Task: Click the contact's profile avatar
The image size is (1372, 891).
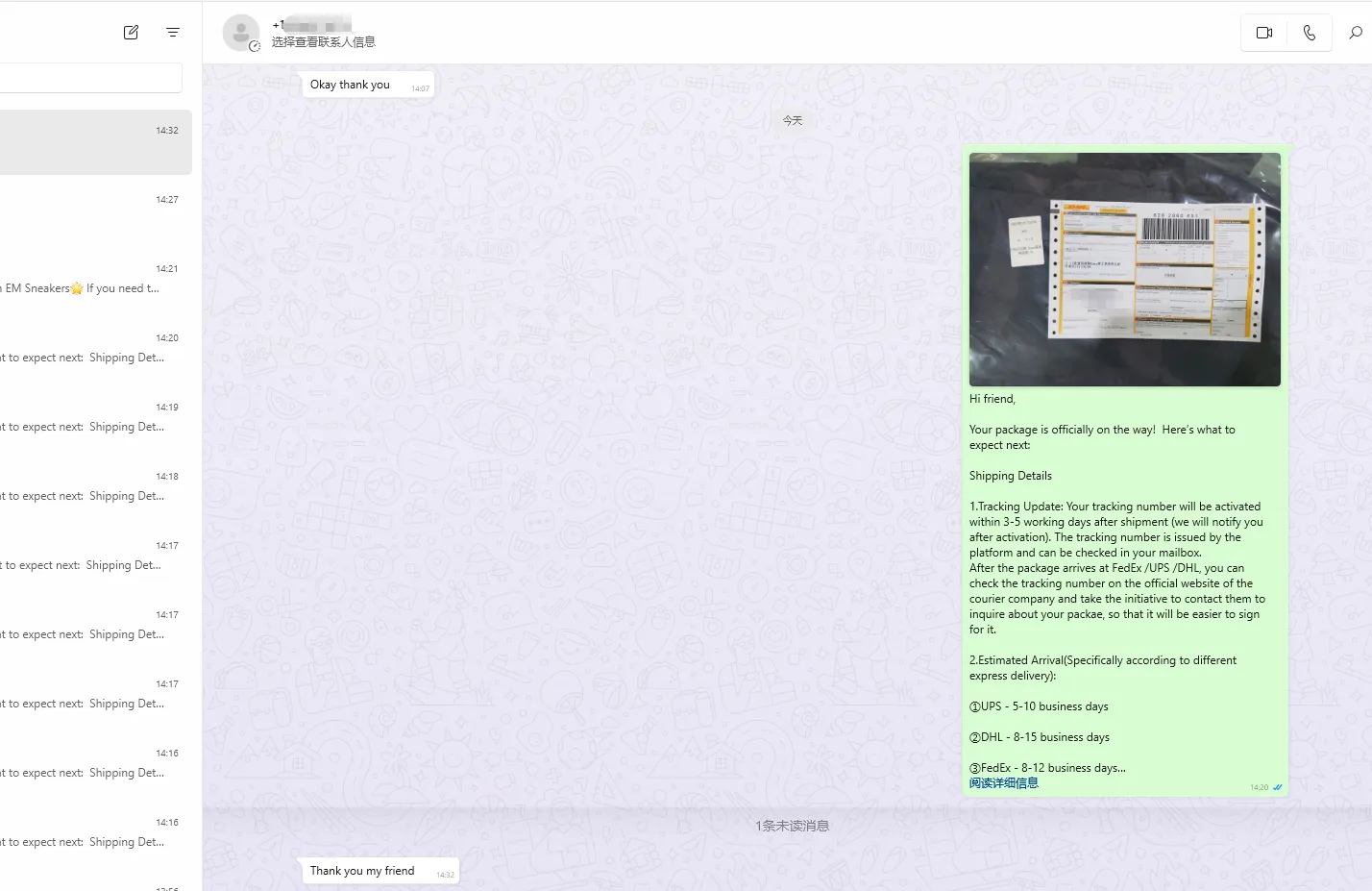Action: pyautogui.click(x=240, y=33)
